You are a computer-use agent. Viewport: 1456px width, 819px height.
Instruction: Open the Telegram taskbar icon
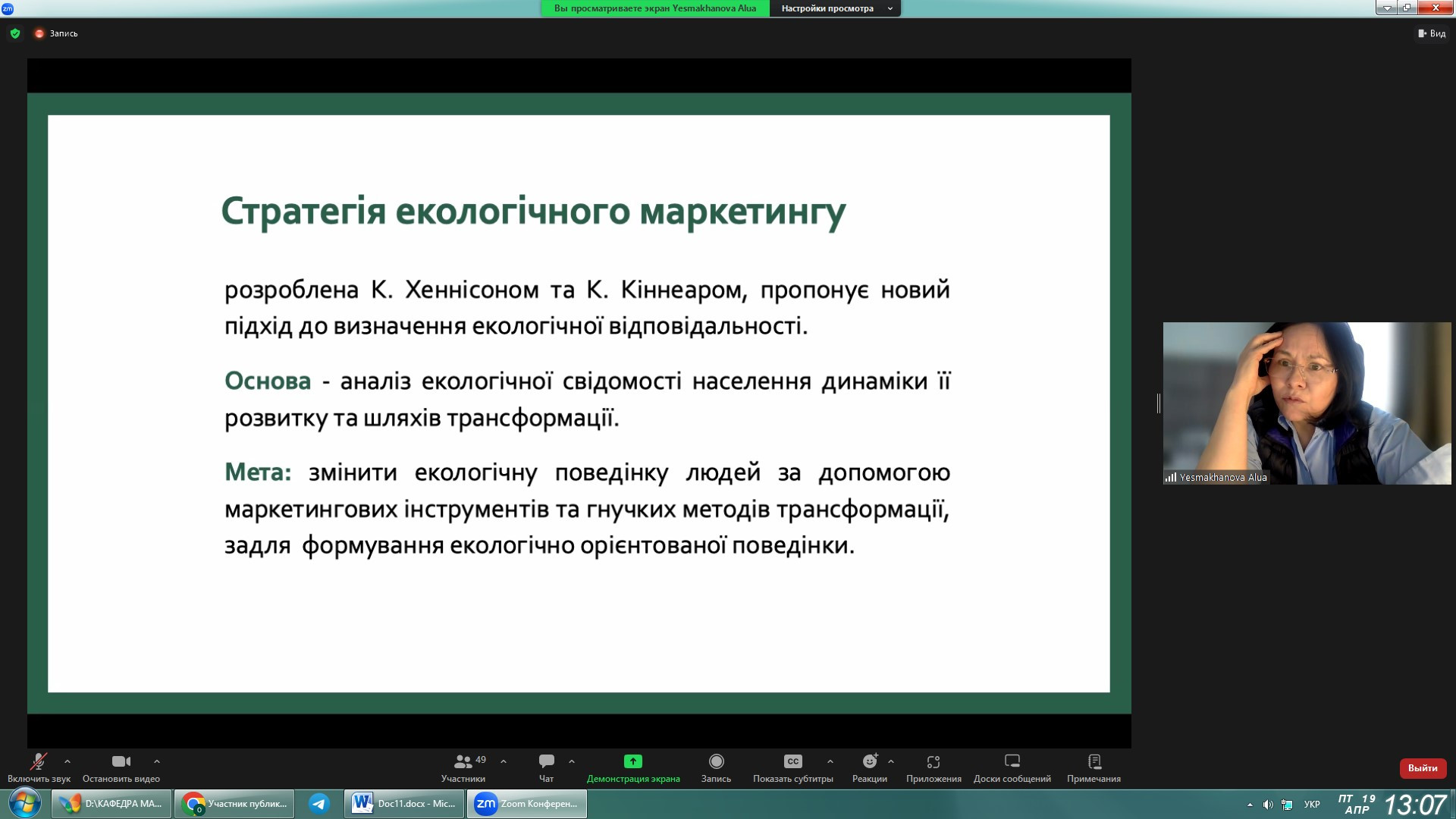pyautogui.click(x=319, y=803)
